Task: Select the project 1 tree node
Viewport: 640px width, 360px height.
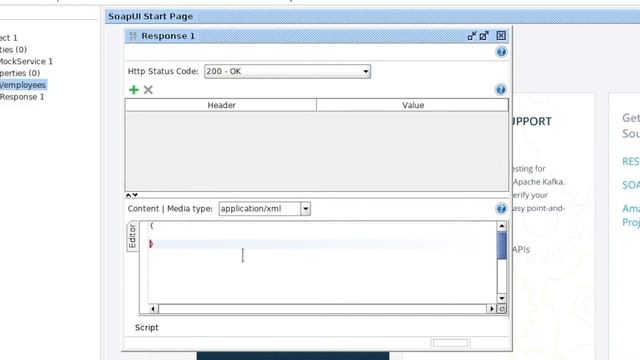Action: pos(9,38)
